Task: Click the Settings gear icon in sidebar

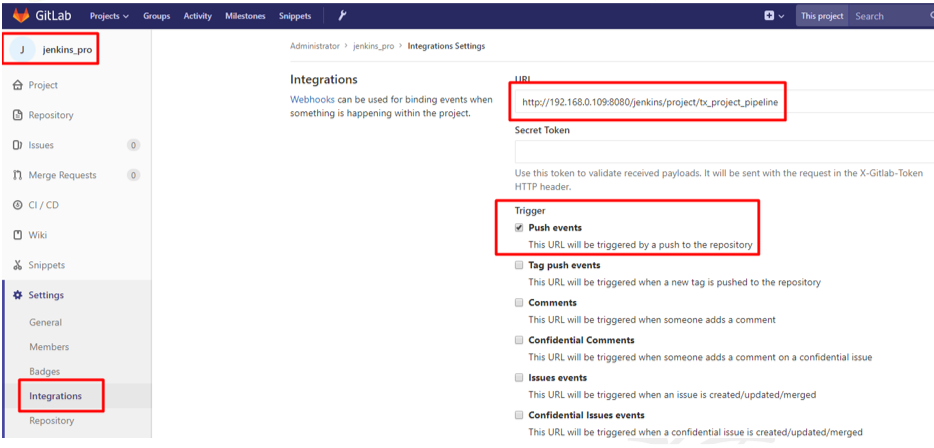Action: (x=17, y=295)
